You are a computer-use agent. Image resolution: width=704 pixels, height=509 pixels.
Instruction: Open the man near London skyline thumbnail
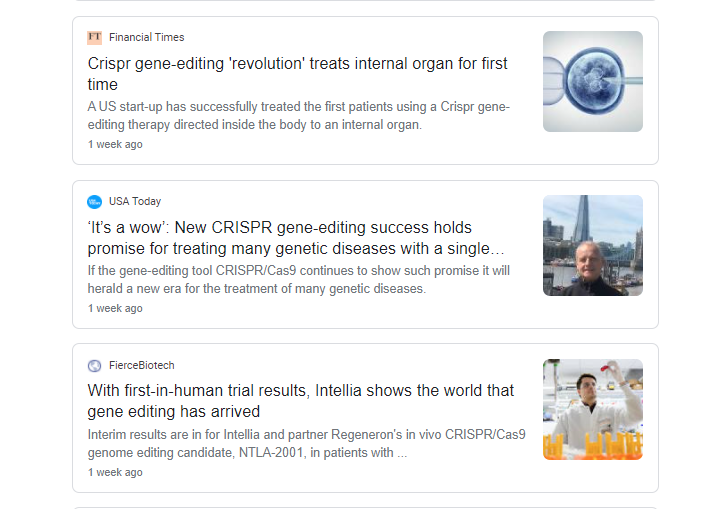593,245
